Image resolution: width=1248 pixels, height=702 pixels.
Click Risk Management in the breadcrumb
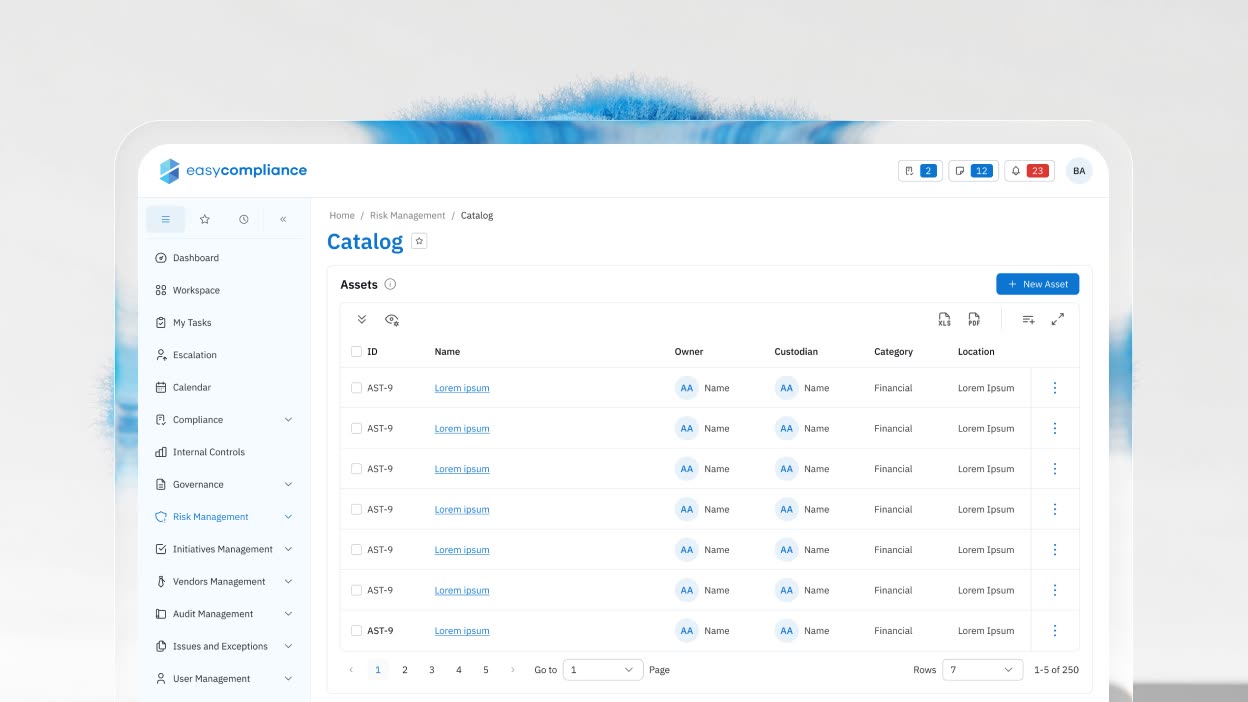pyautogui.click(x=407, y=216)
